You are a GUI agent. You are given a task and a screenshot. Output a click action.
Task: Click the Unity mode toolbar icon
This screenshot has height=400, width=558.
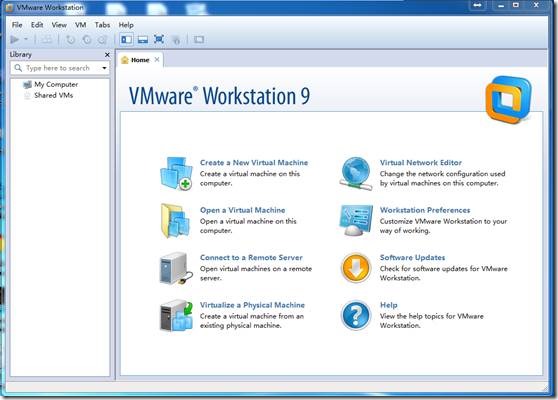176,40
